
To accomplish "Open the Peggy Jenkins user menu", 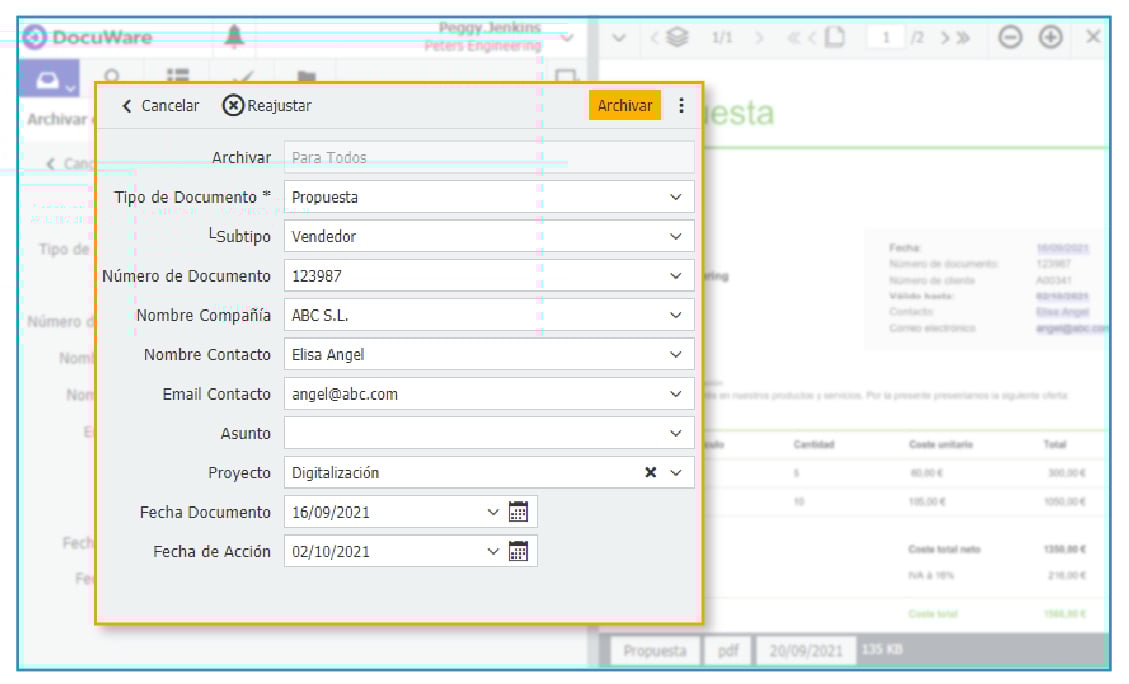I will [x=567, y=38].
